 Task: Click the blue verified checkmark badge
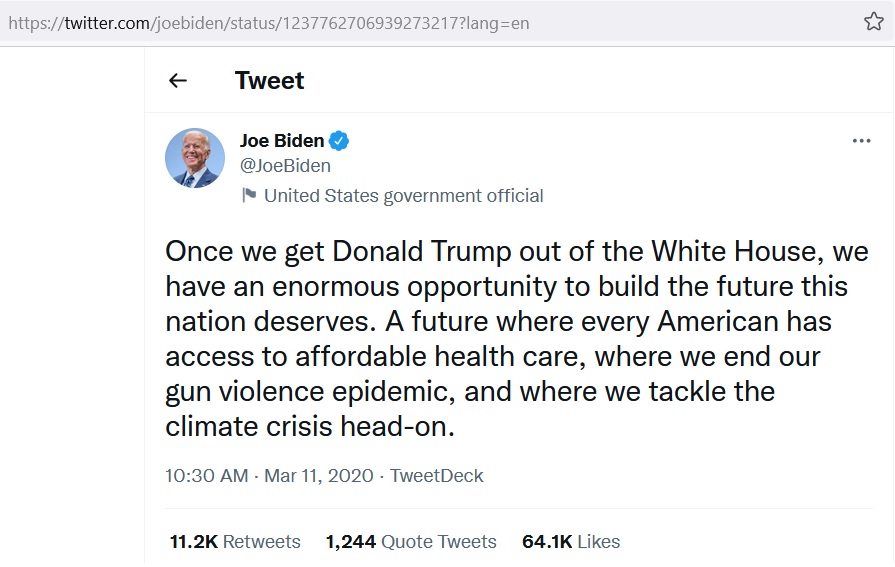(340, 141)
